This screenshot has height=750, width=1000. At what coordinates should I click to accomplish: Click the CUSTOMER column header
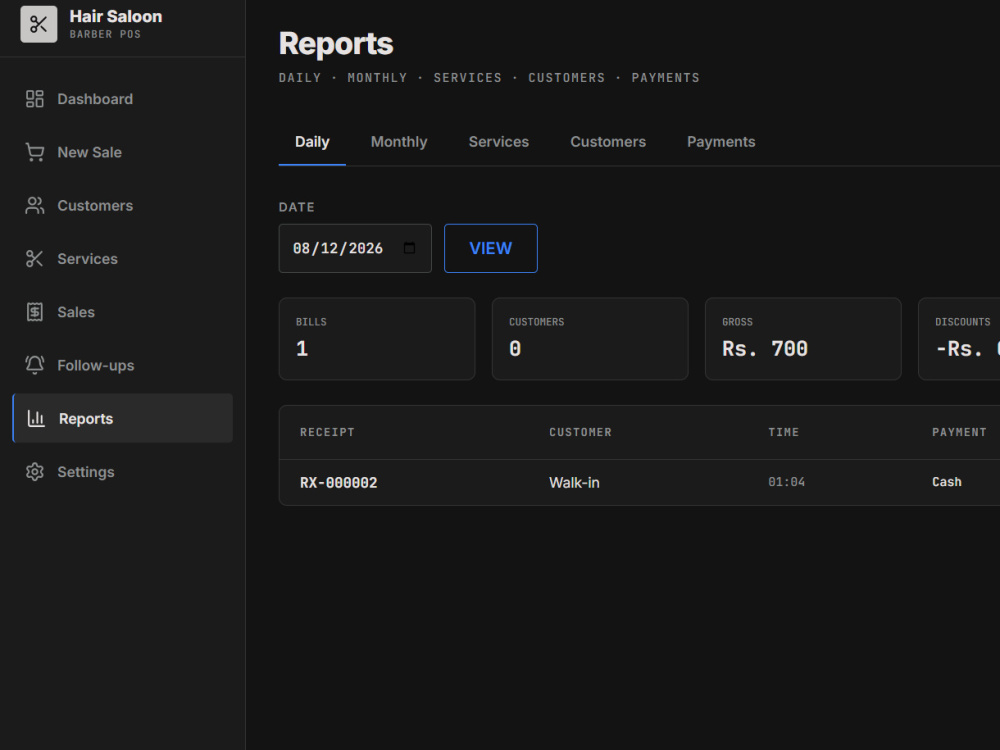click(x=580, y=432)
